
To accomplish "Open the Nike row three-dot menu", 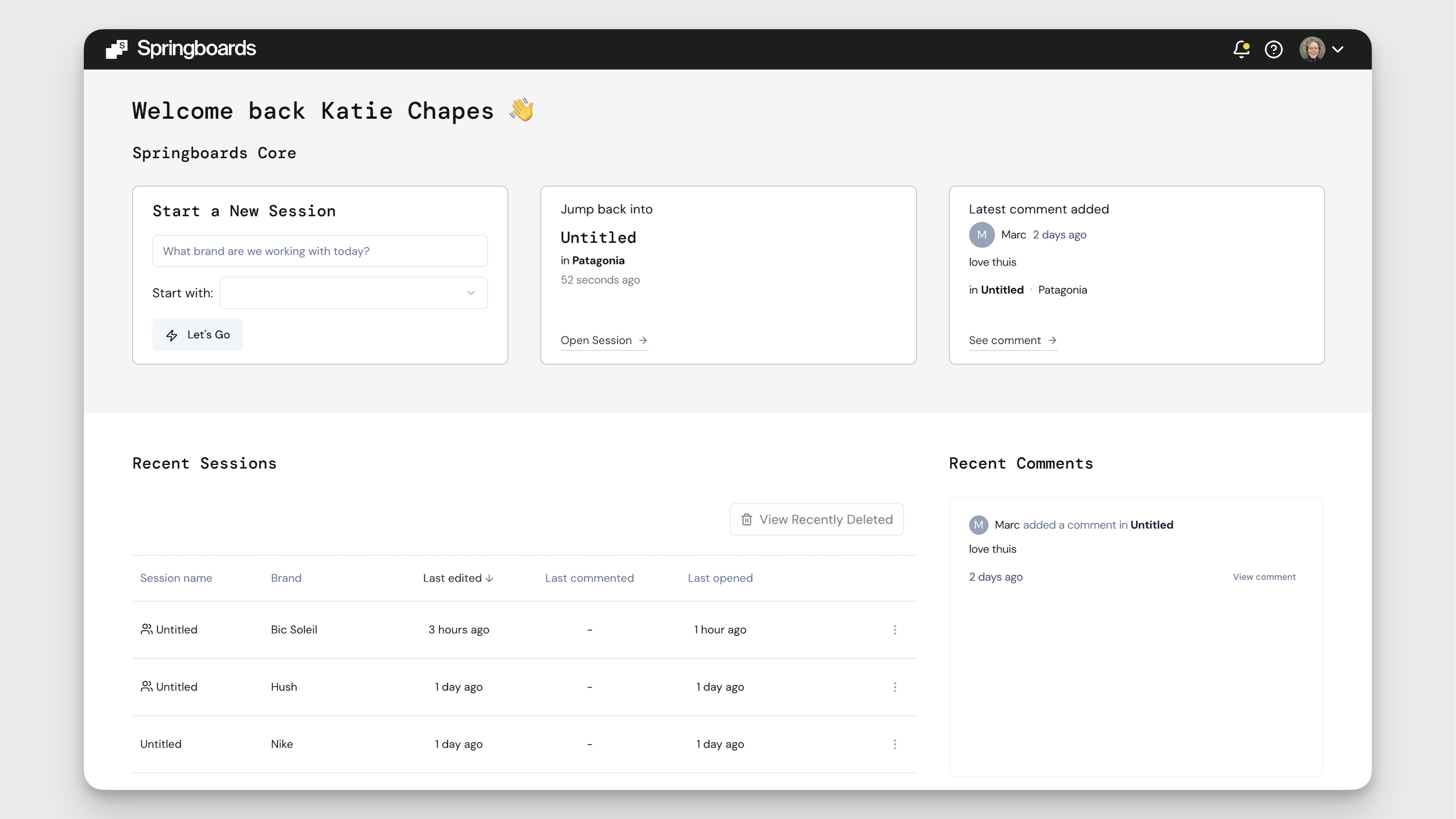I will click(x=895, y=744).
